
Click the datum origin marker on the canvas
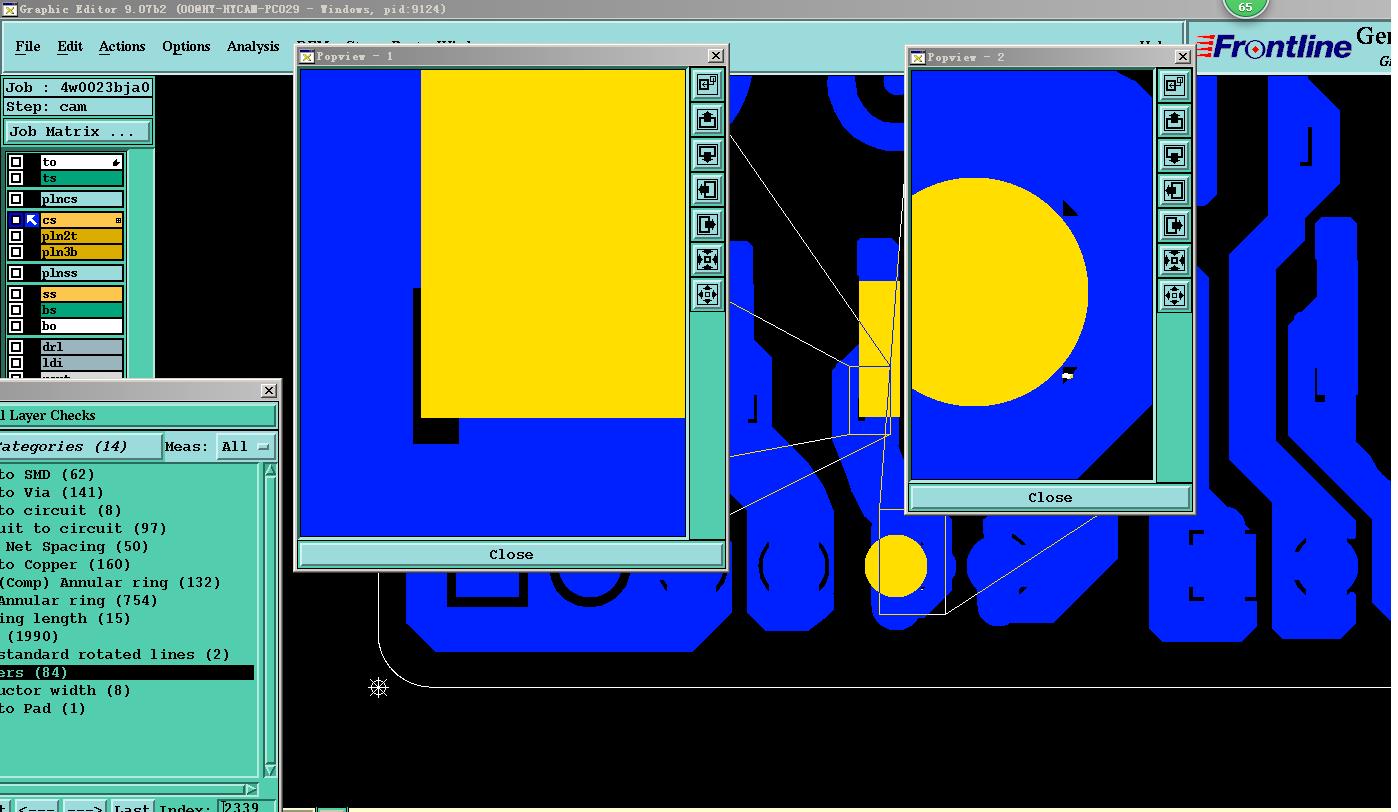point(378,687)
